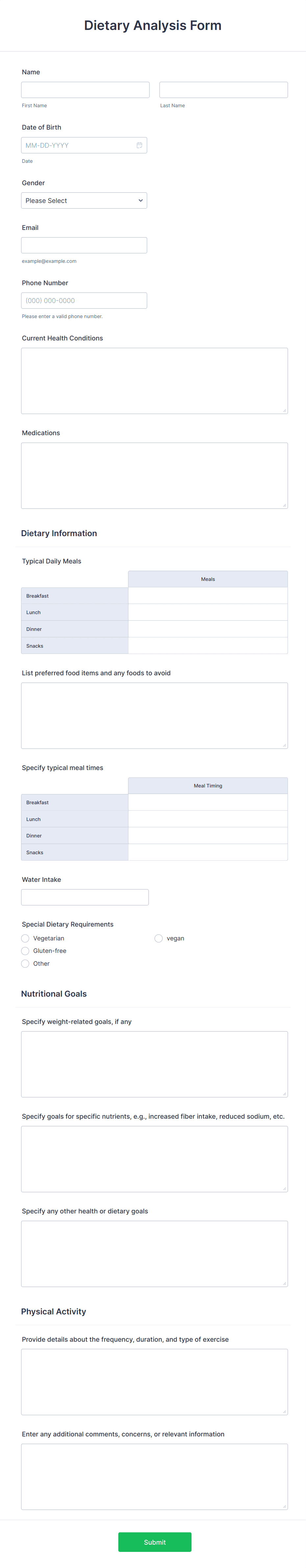This screenshot has width=306, height=1568.
Task: Click the Snacks cell under Meal Timing
Action: pos(208,852)
